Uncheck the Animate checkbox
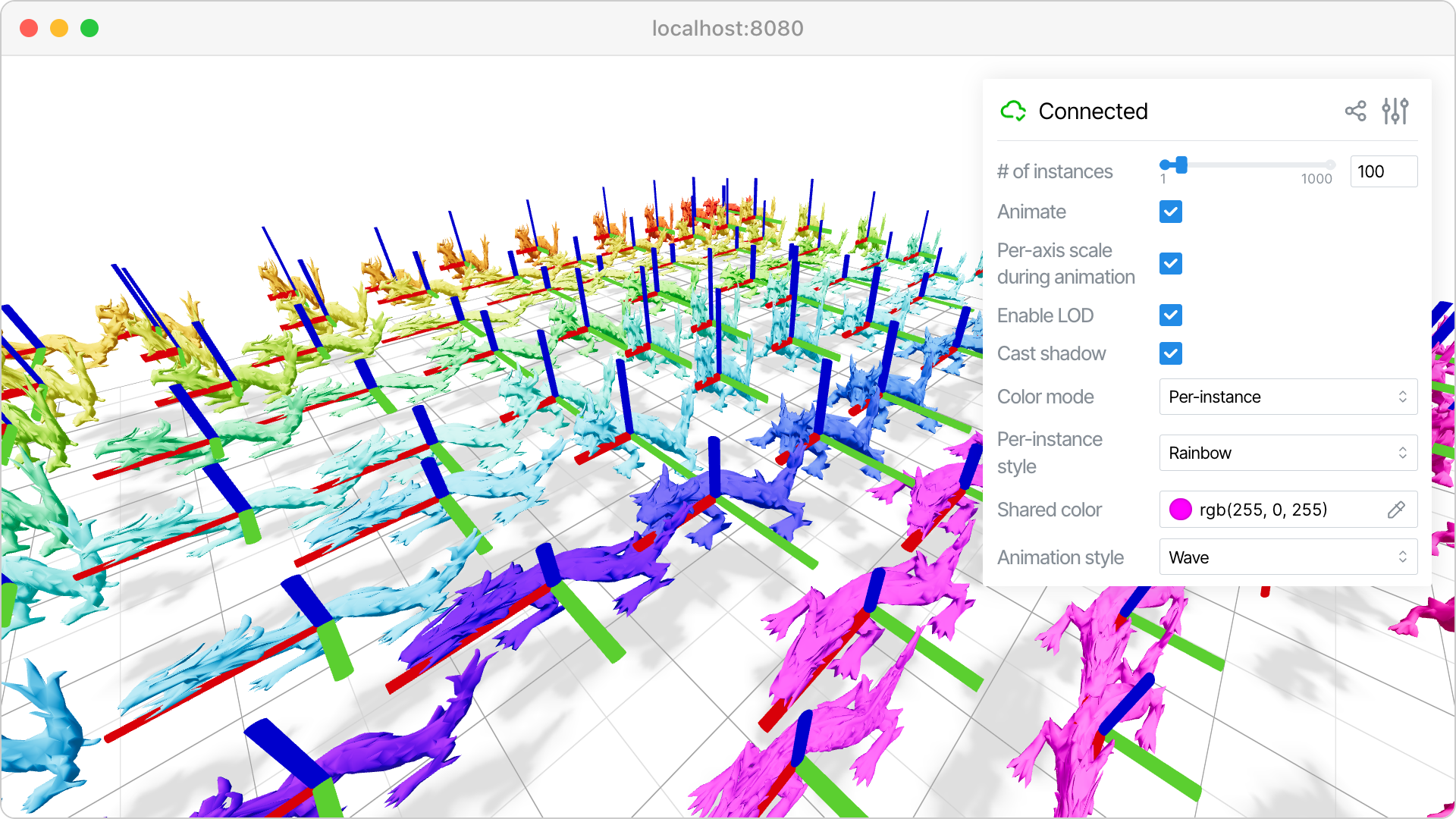The height and width of the screenshot is (819, 1456). point(1171,212)
